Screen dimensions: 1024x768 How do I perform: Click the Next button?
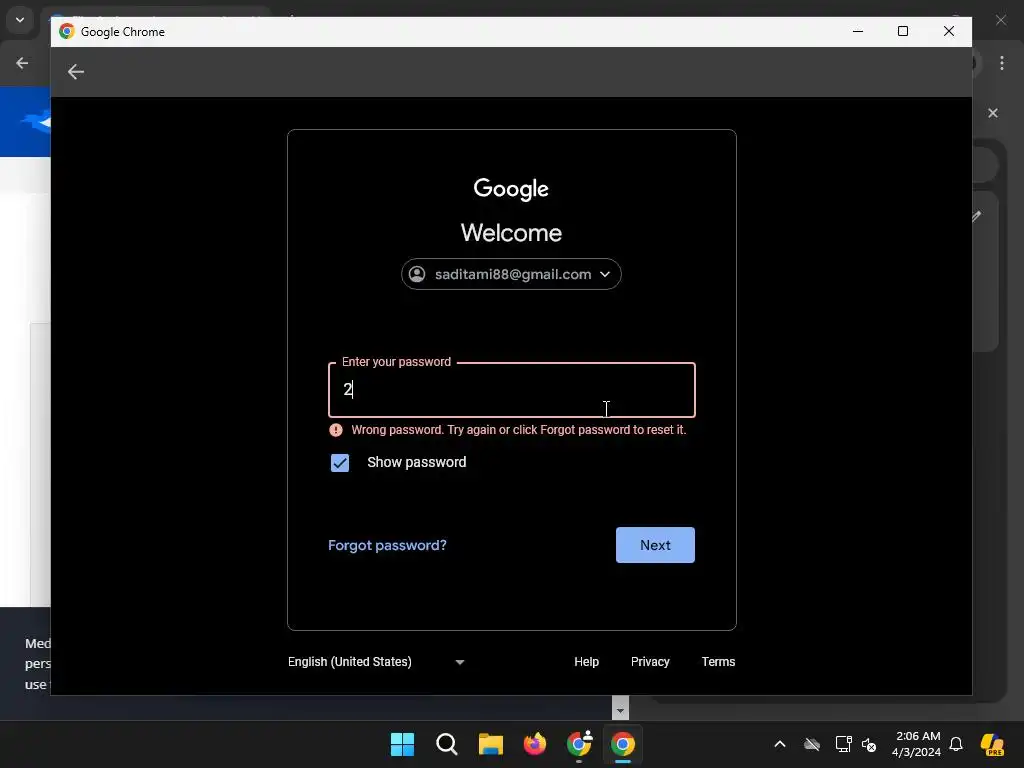tap(655, 545)
